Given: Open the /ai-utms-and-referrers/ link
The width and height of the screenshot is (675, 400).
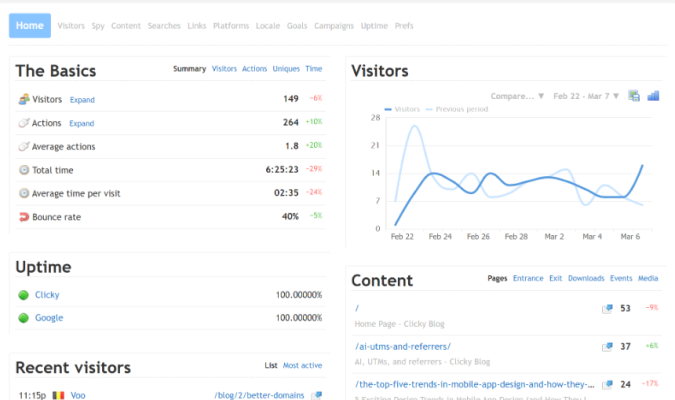Looking at the screenshot, I should tap(403, 347).
